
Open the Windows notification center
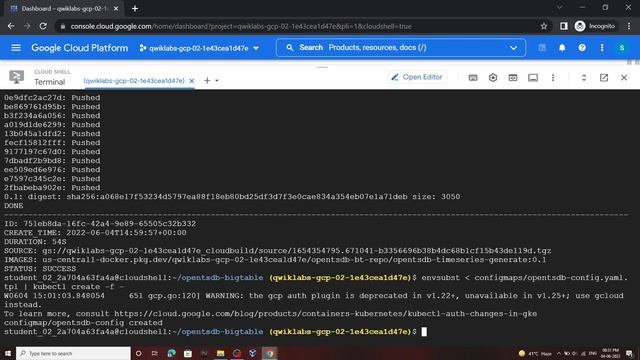629,353
